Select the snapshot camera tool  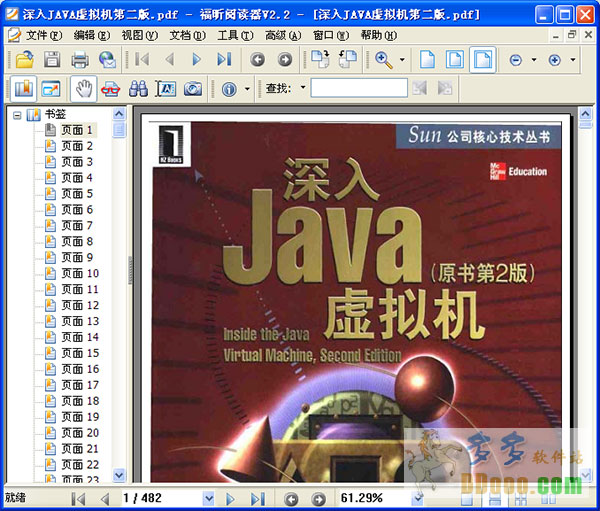193,89
